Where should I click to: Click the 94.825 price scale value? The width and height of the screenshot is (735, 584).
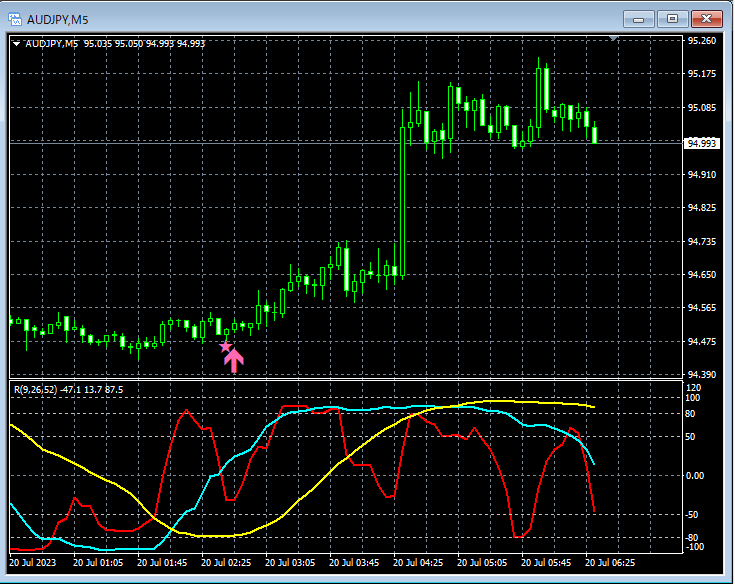point(702,208)
